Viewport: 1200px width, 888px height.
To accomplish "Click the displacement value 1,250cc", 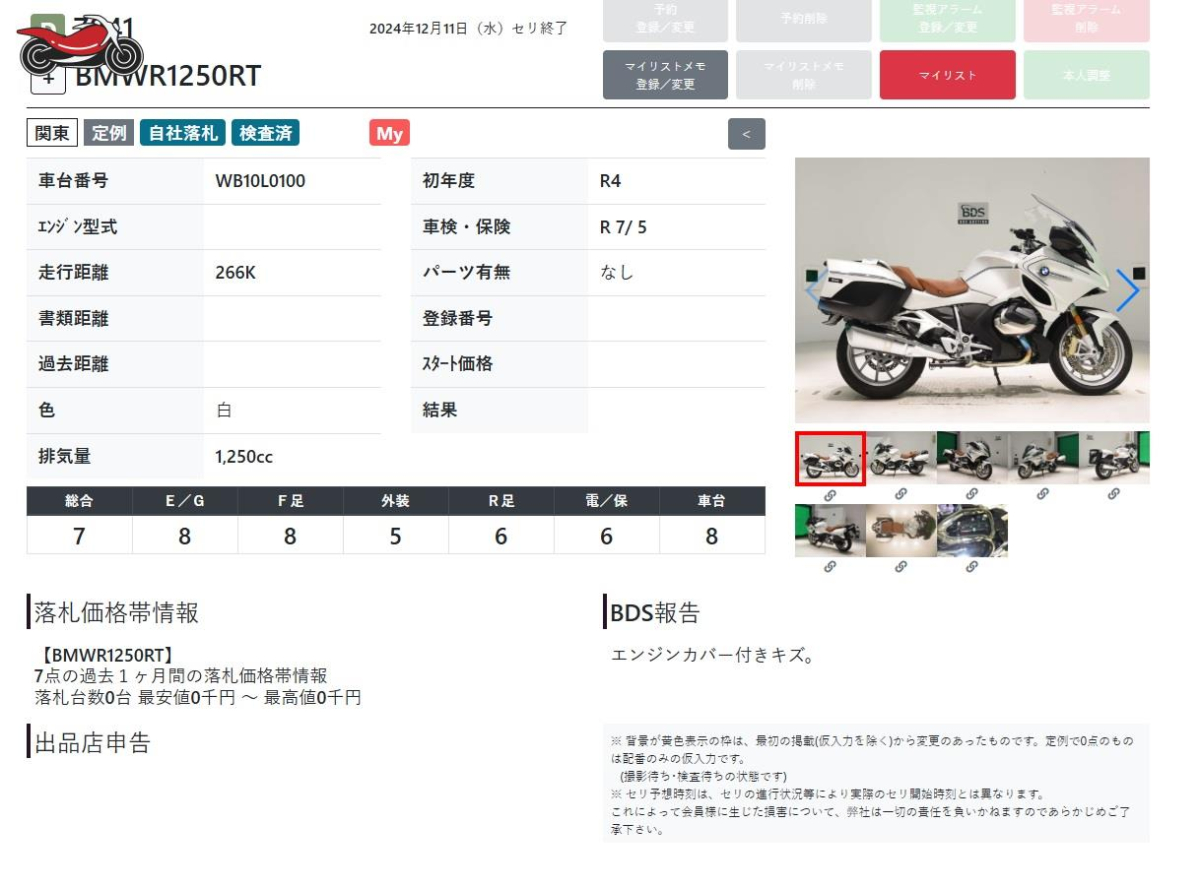I will click(x=244, y=457).
